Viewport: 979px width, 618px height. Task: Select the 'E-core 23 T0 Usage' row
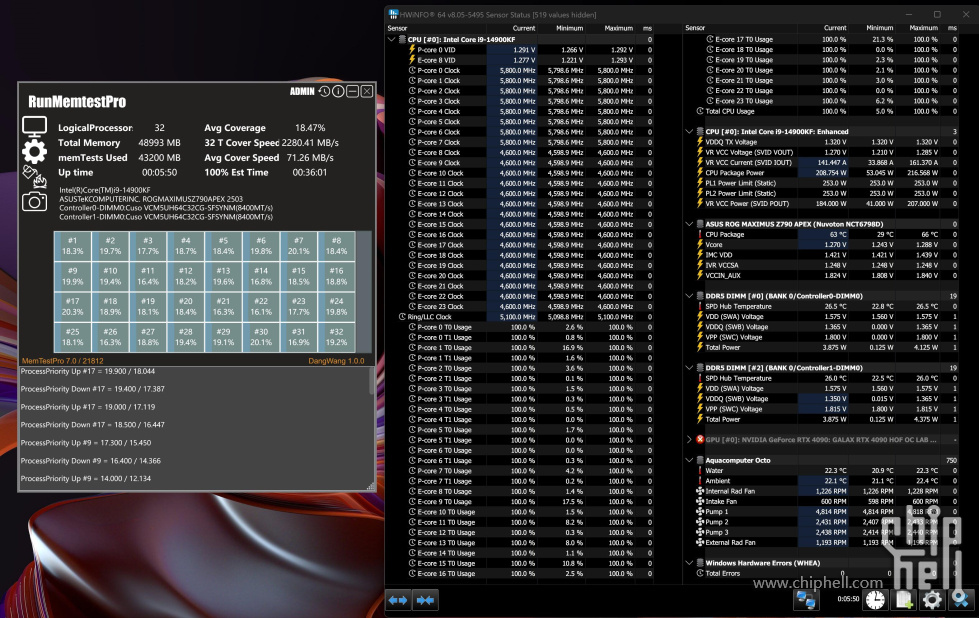pos(822,101)
